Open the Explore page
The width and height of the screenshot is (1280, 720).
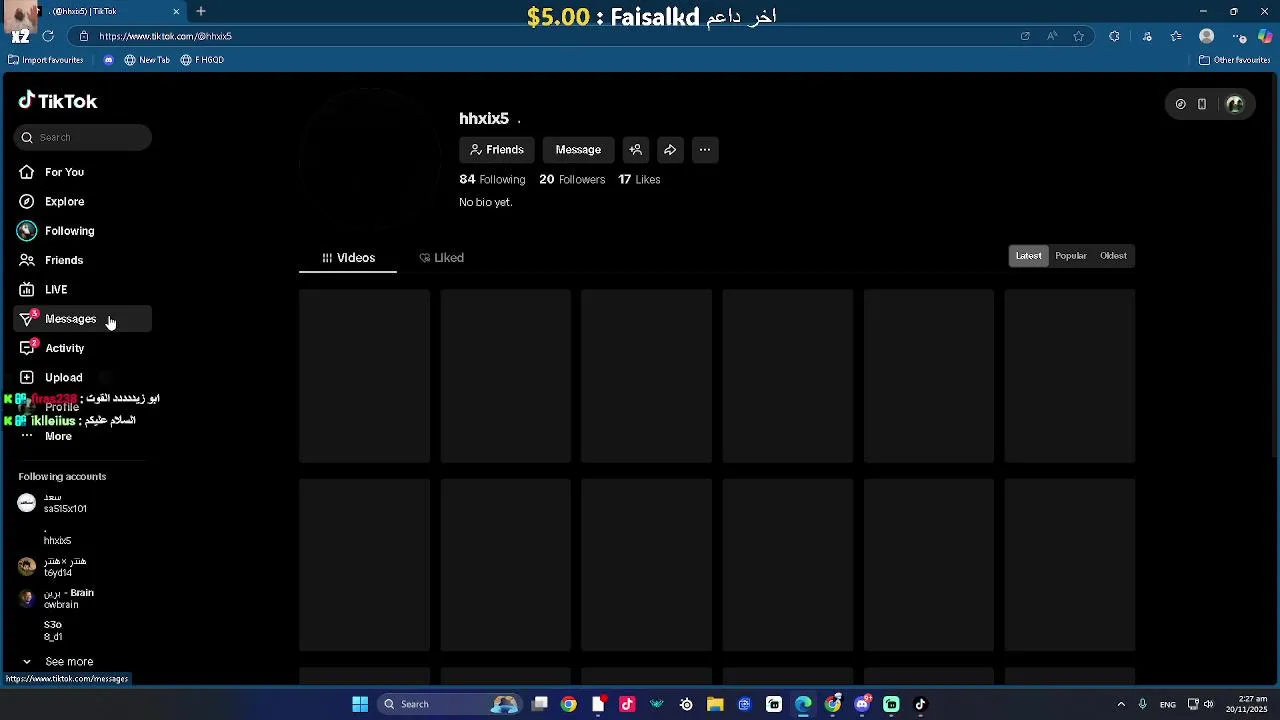point(82,201)
